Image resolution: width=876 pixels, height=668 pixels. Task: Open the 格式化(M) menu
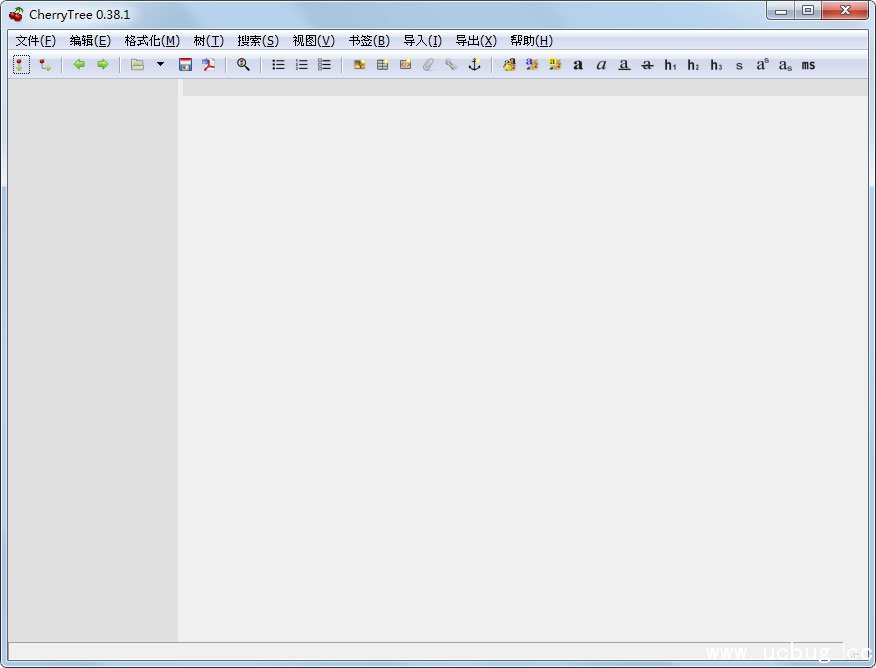pyautogui.click(x=152, y=41)
